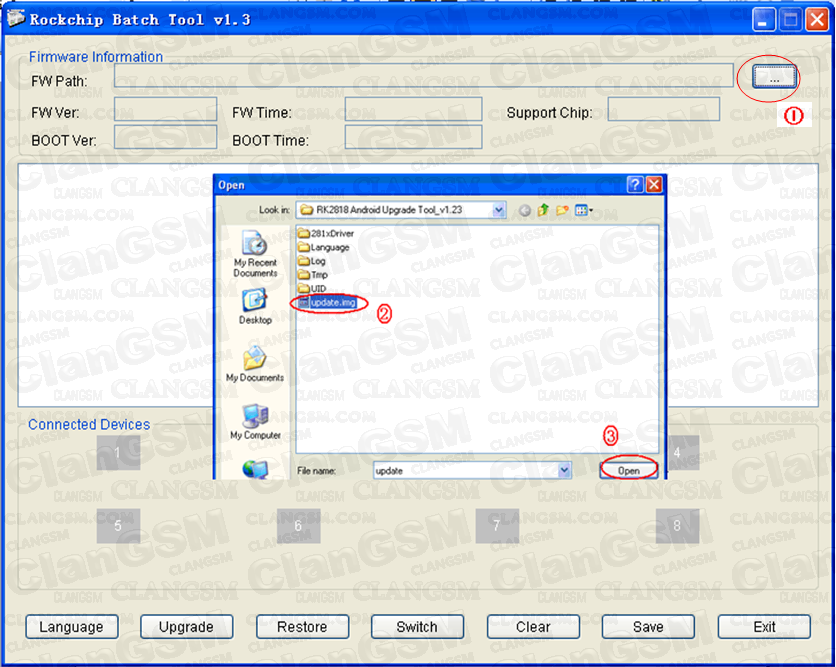836x667 pixels.
Task: Click the Exit button
Action: (765, 626)
